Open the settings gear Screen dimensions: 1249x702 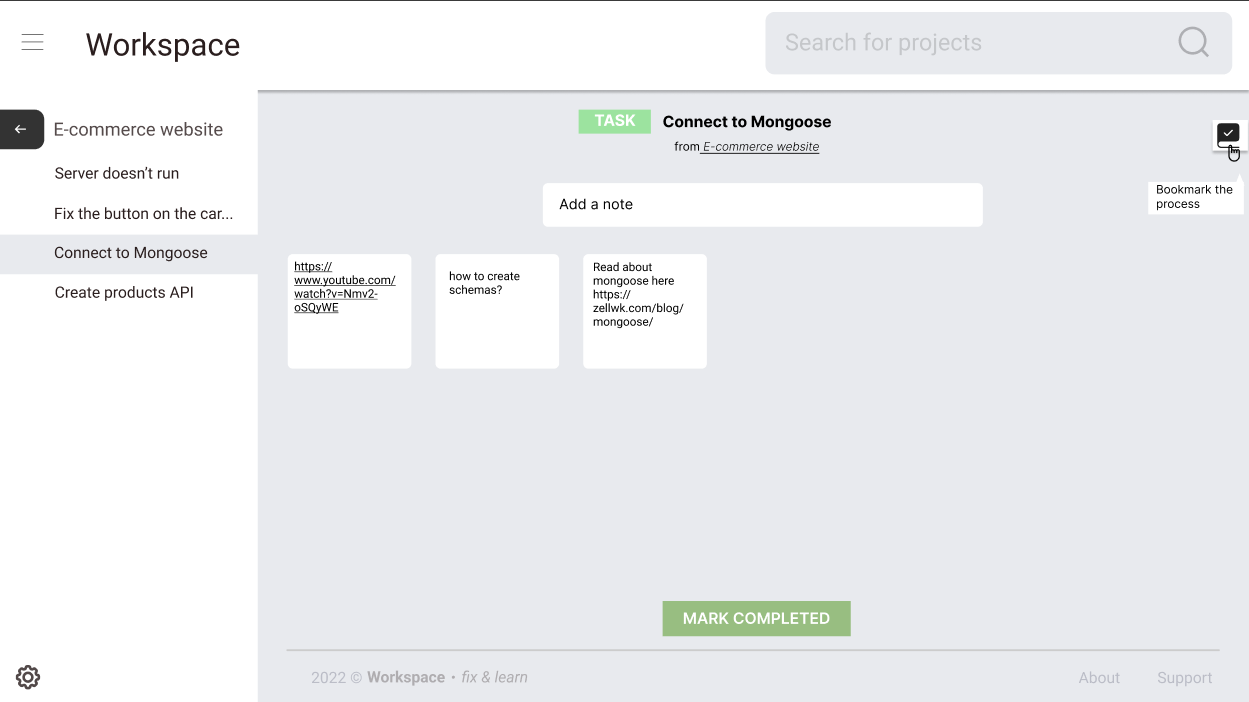tap(27, 677)
